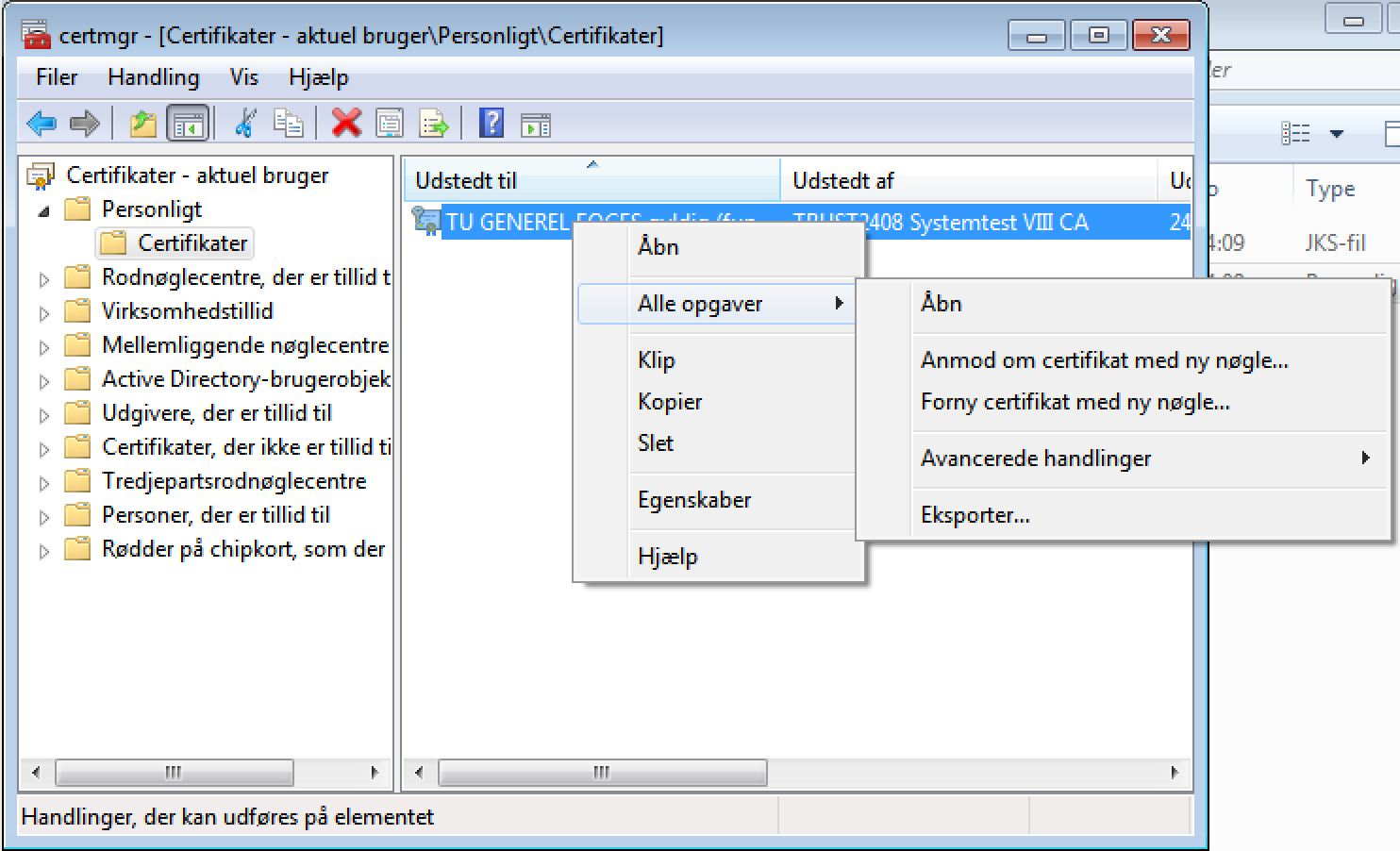1400x851 pixels.
Task: Choose Eksporter... from the submenu
Action: point(975,515)
